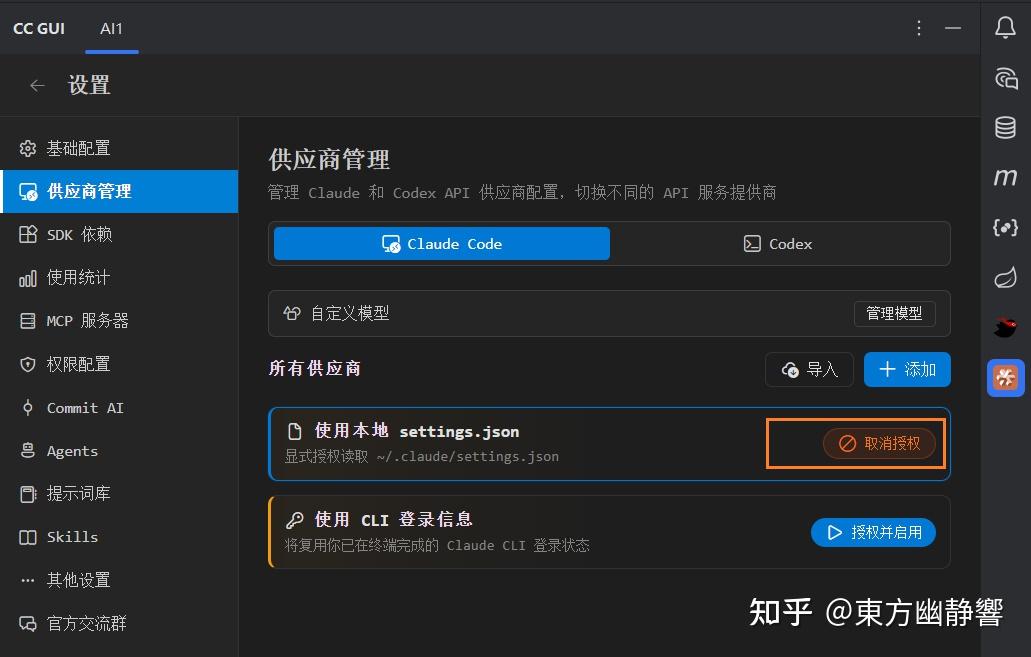Select the AI1 tab
This screenshot has width=1031, height=657.
[111, 29]
